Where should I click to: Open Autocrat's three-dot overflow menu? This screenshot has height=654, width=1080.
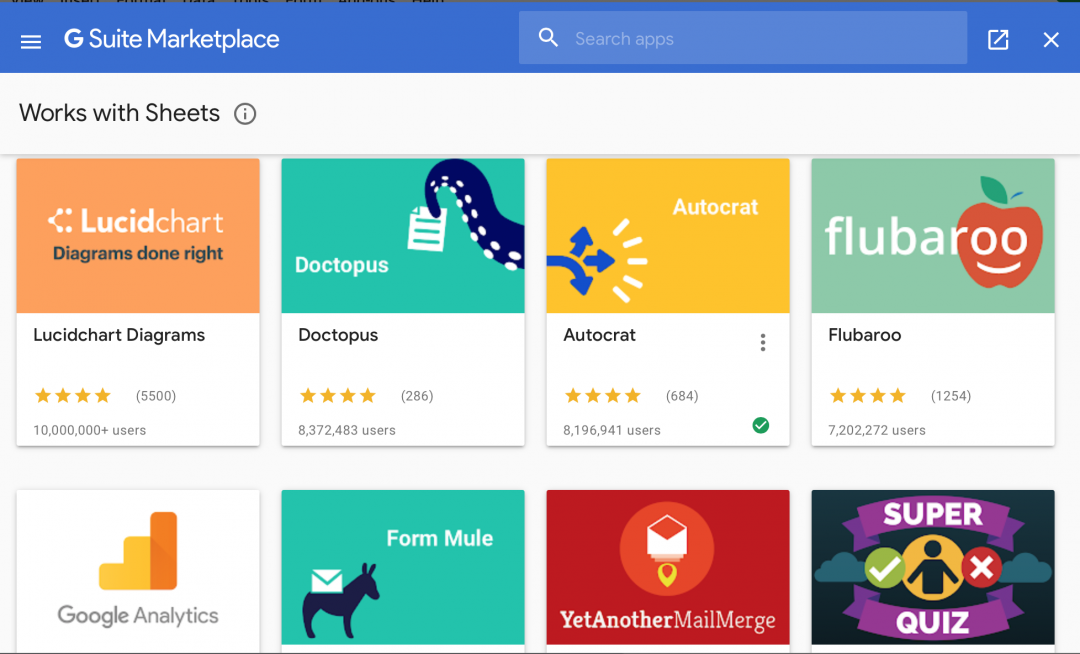(763, 341)
